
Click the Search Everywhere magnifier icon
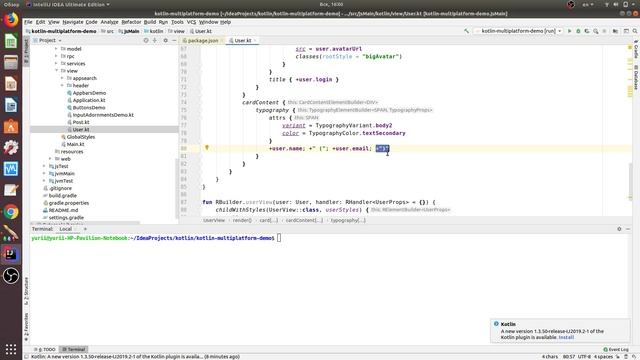coord(635,31)
